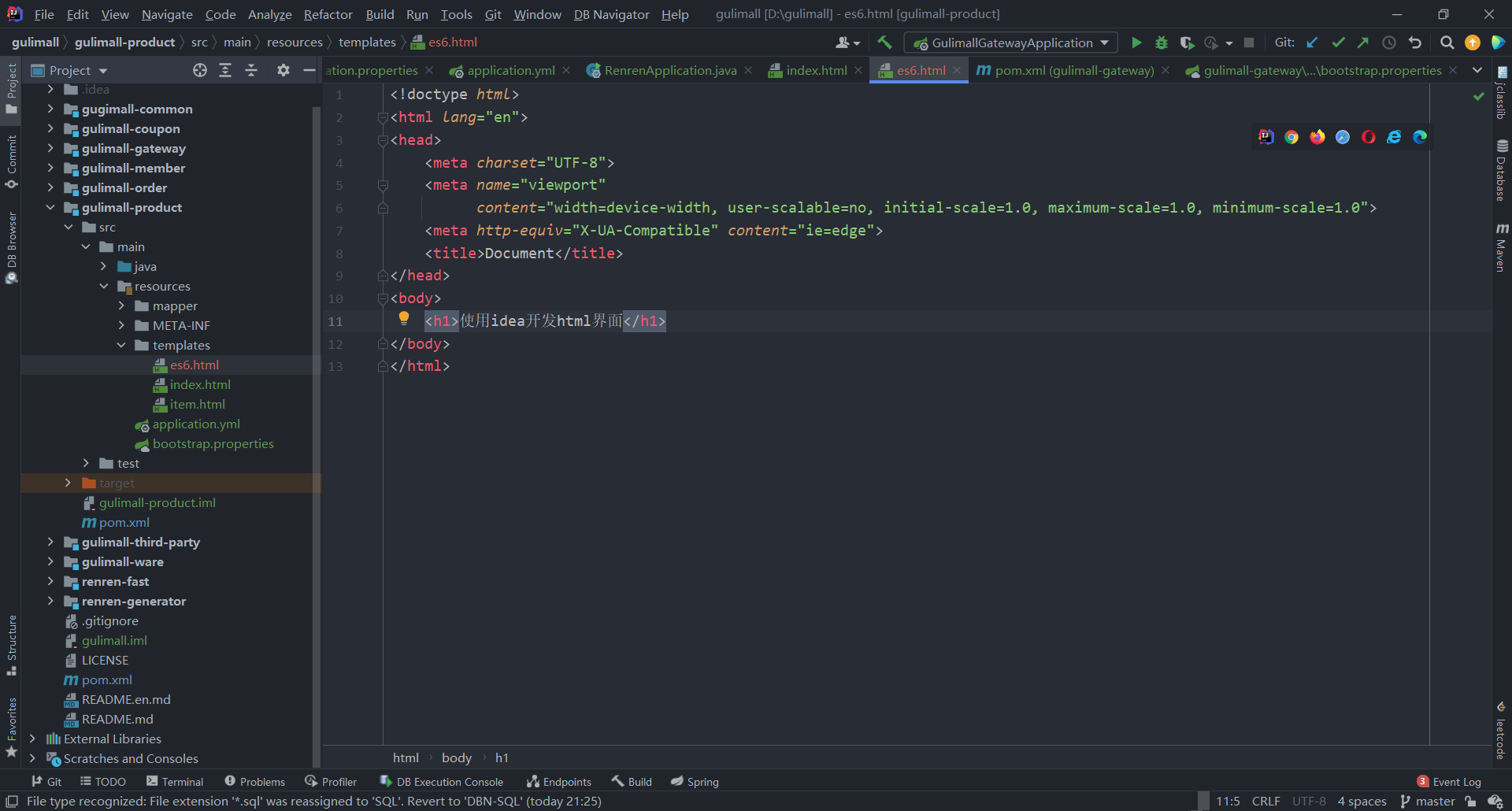Image resolution: width=1512 pixels, height=811 pixels.
Task: Open the Maven tool window
Action: click(x=1502, y=247)
